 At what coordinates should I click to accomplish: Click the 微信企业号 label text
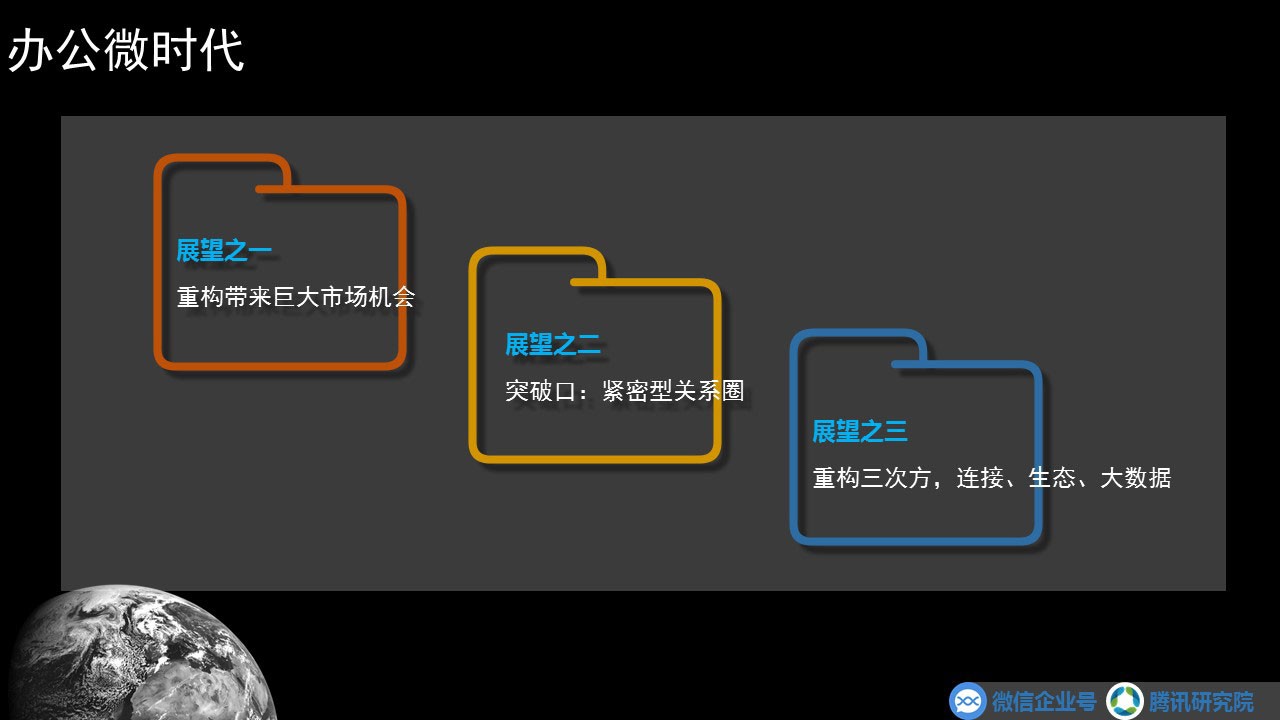pos(1044,702)
